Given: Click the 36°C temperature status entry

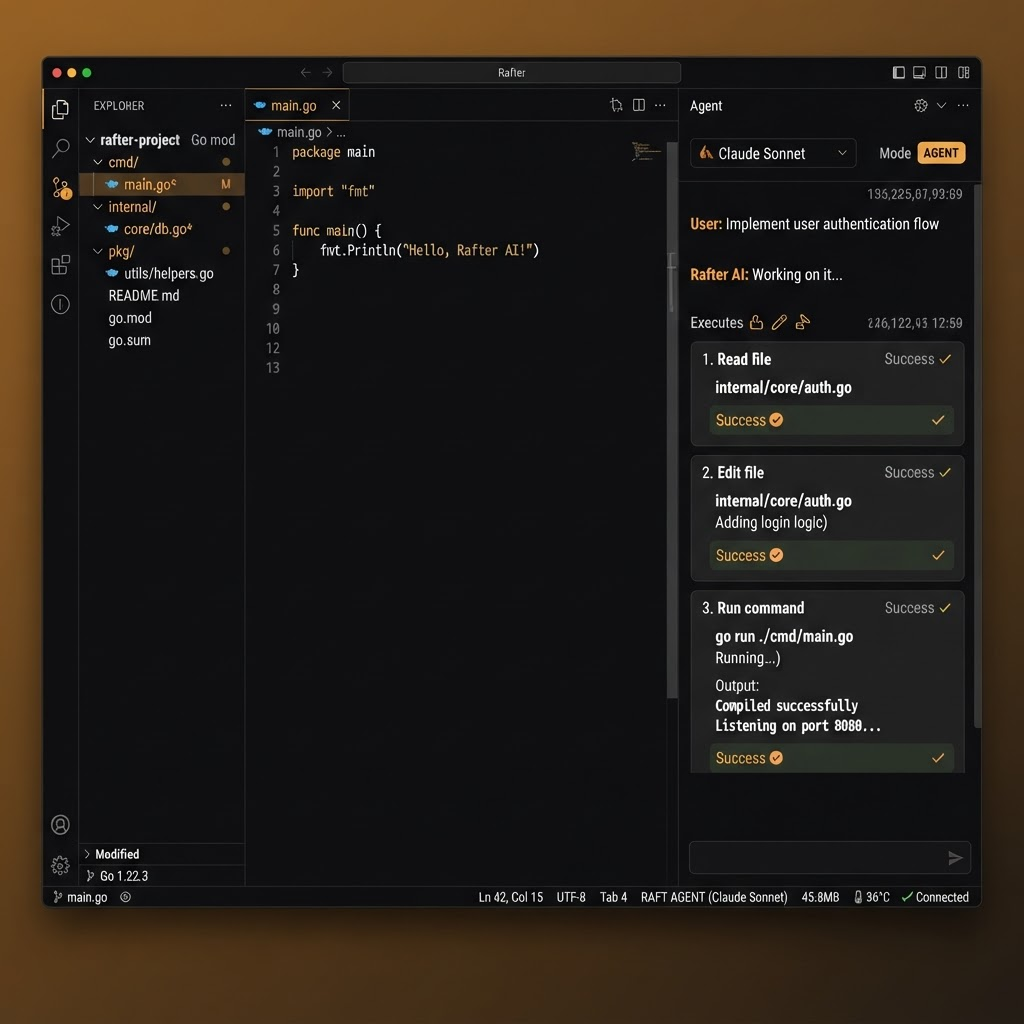Looking at the screenshot, I should click(872, 897).
